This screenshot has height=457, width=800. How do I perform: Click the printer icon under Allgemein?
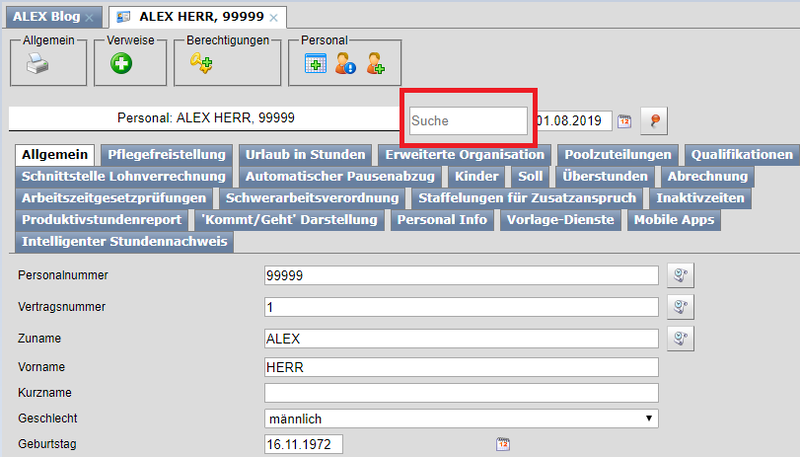pyautogui.click(x=37, y=65)
